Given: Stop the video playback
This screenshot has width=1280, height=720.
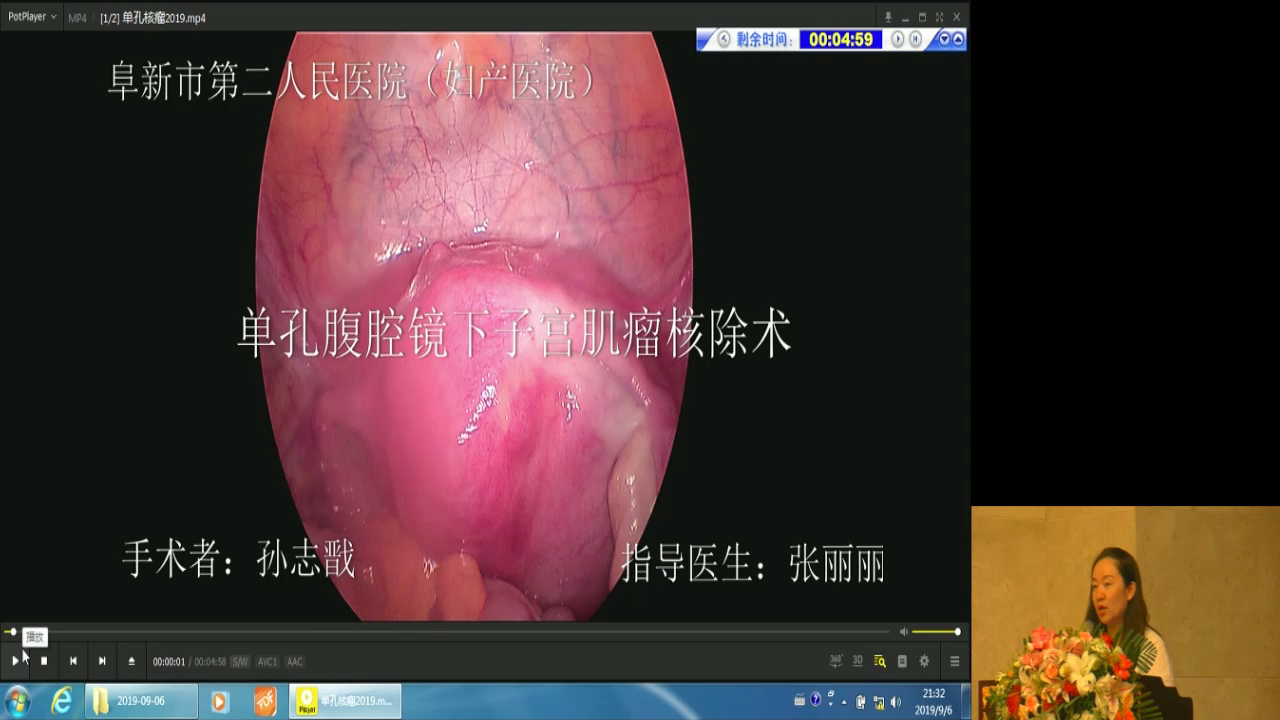Looking at the screenshot, I should (x=44, y=661).
